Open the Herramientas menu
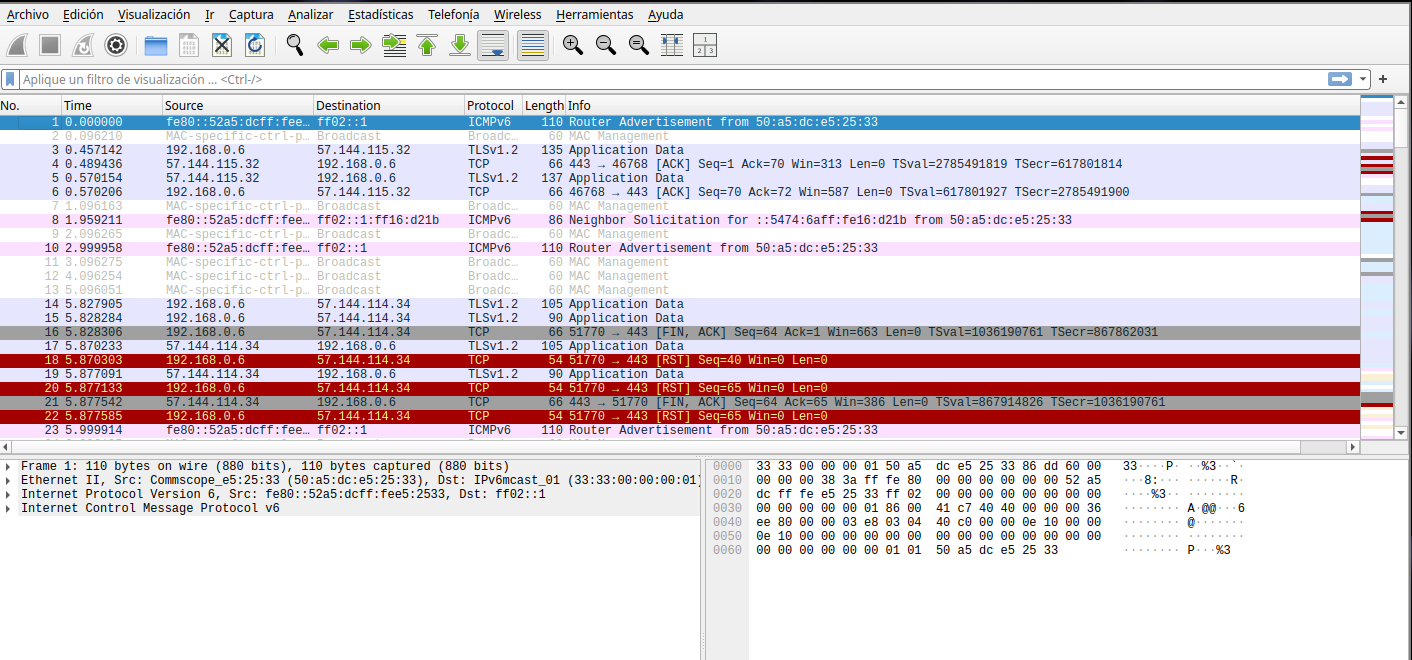Screen dimensions: 1412x660 tap(594, 14)
